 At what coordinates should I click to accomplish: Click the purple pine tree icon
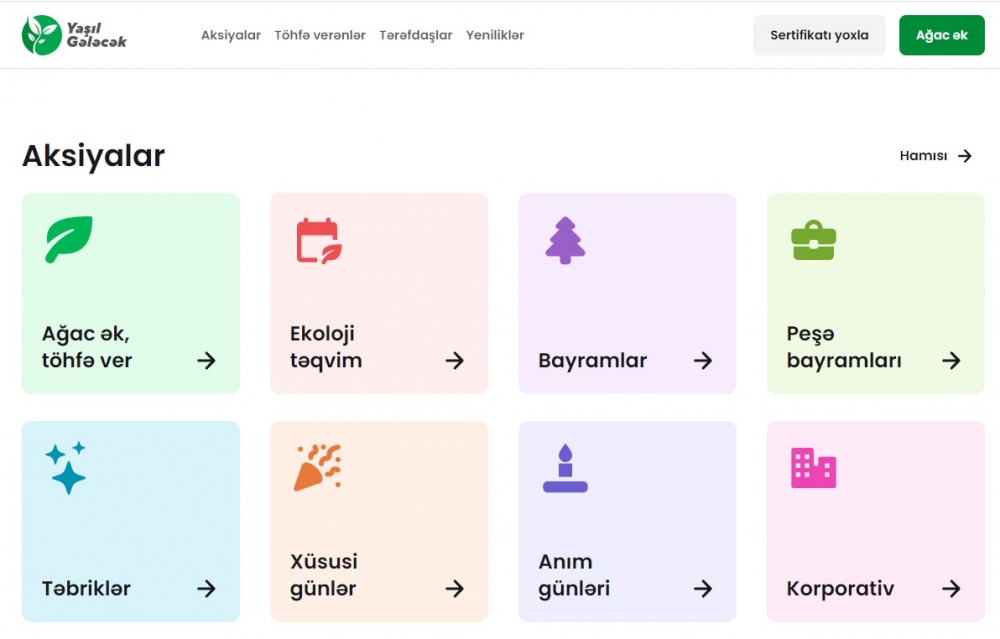[x=565, y=240]
